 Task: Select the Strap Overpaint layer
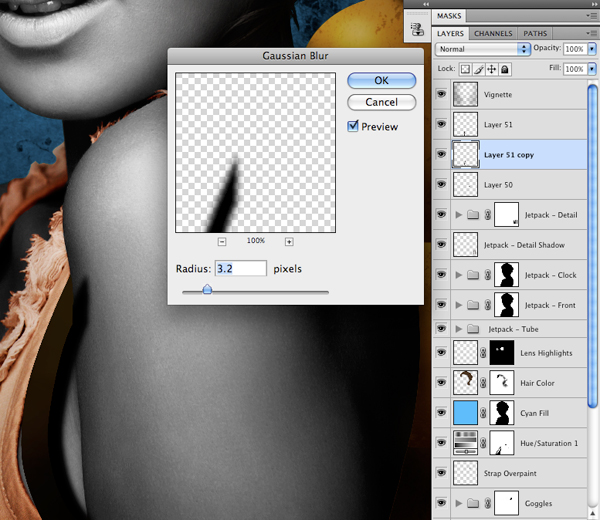click(510, 473)
